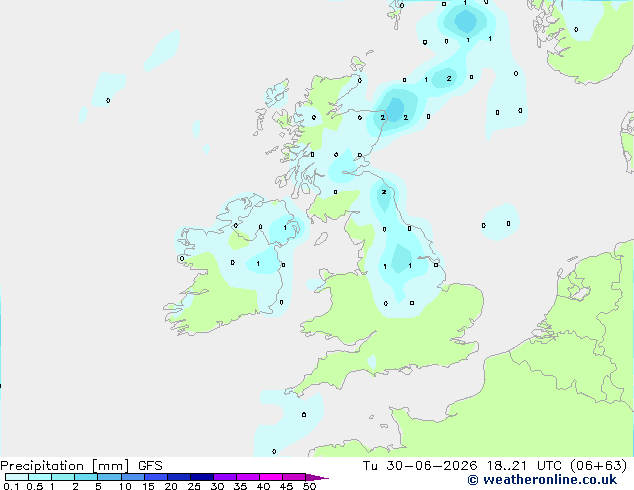
Task: Click the 40–45 mm magenta legend swatch
Action: click(271, 477)
